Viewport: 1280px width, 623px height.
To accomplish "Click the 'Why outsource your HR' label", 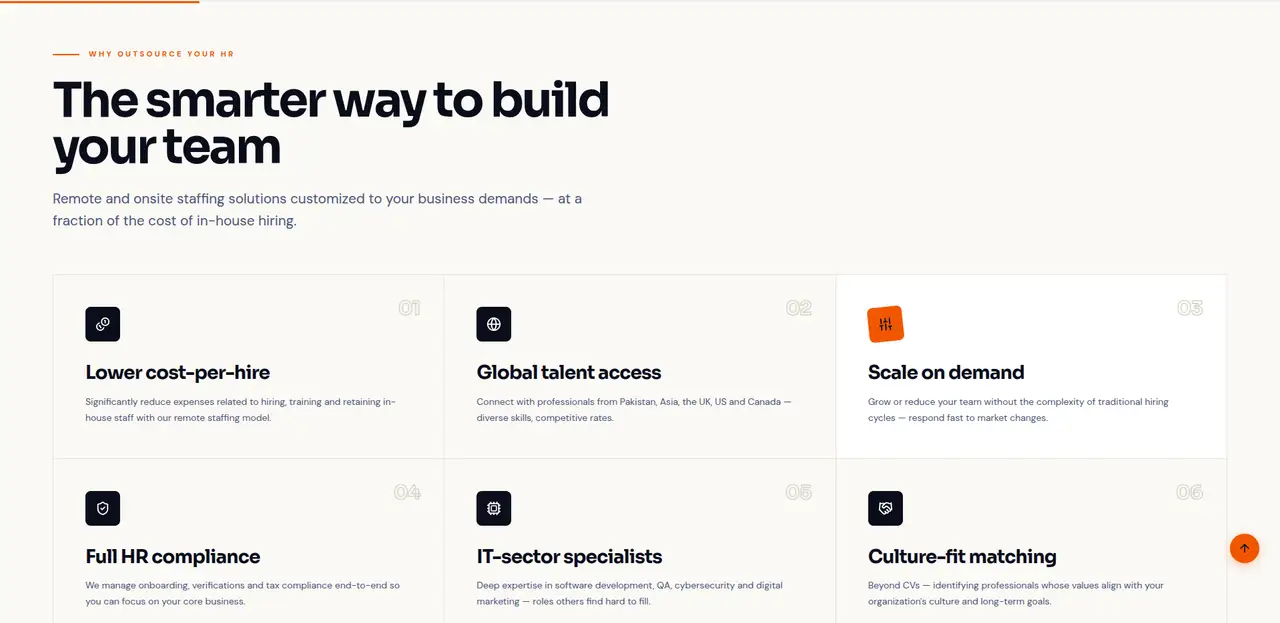I will (x=161, y=54).
